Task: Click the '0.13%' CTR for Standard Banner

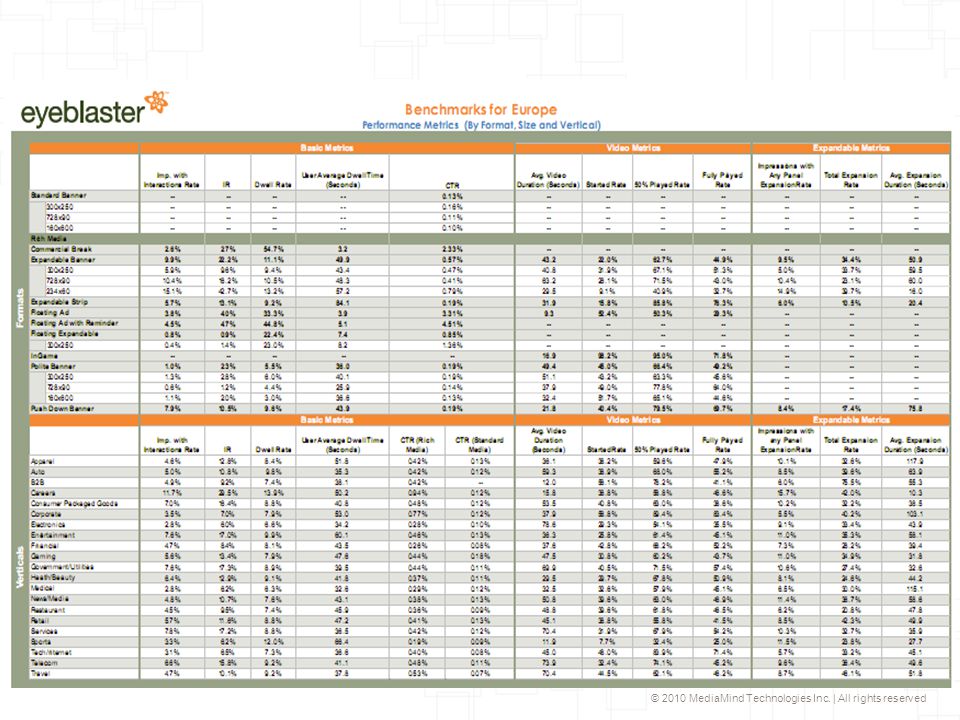Action: pos(452,197)
